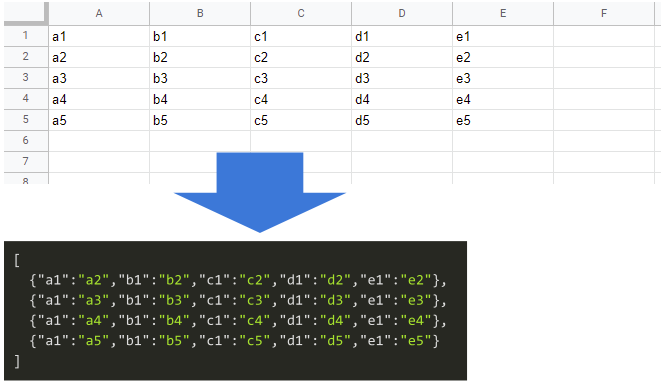Select cell containing e5
The height and width of the screenshot is (382, 664).
point(503,120)
